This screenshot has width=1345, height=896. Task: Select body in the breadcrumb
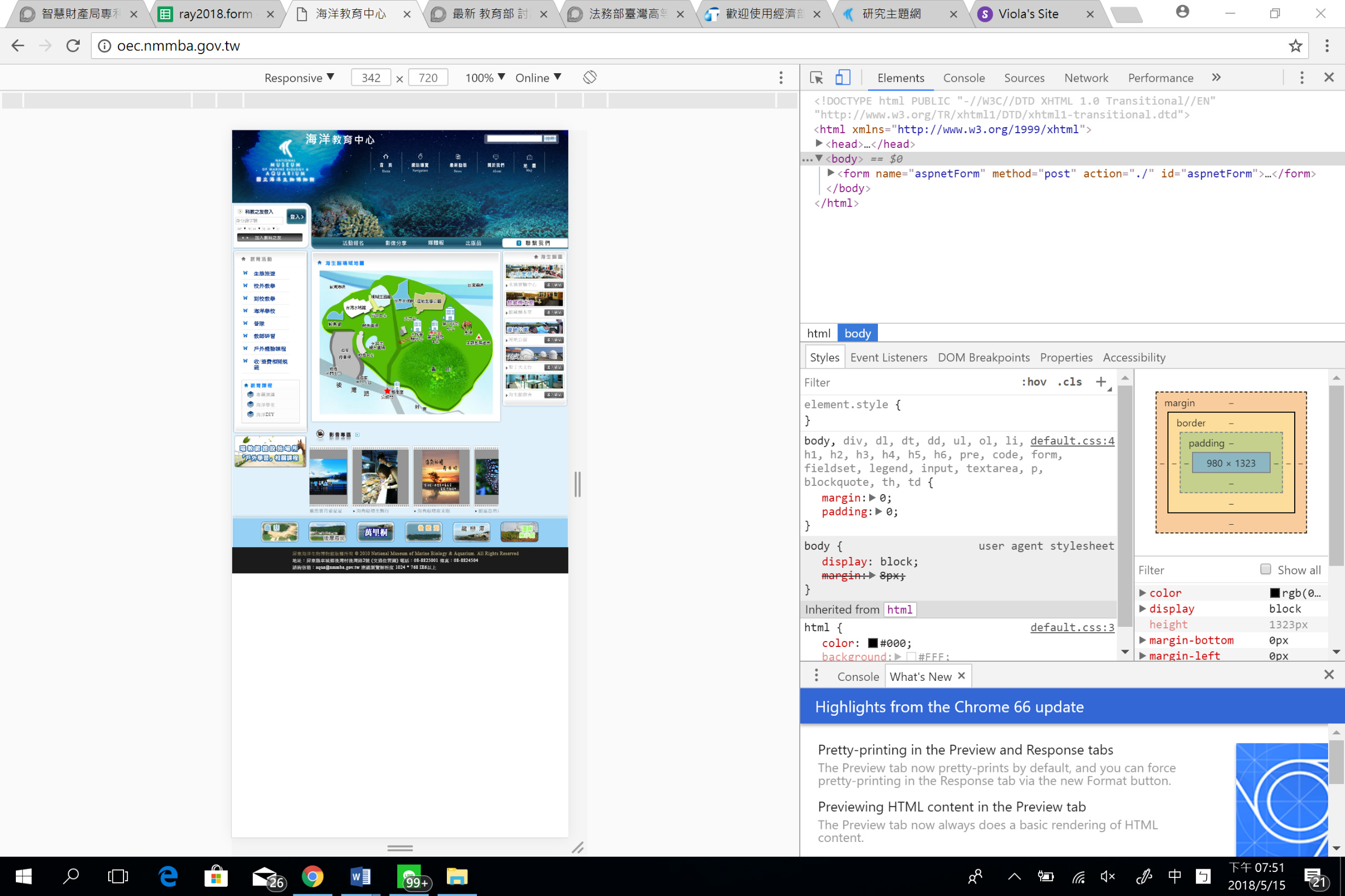coord(857,333)
